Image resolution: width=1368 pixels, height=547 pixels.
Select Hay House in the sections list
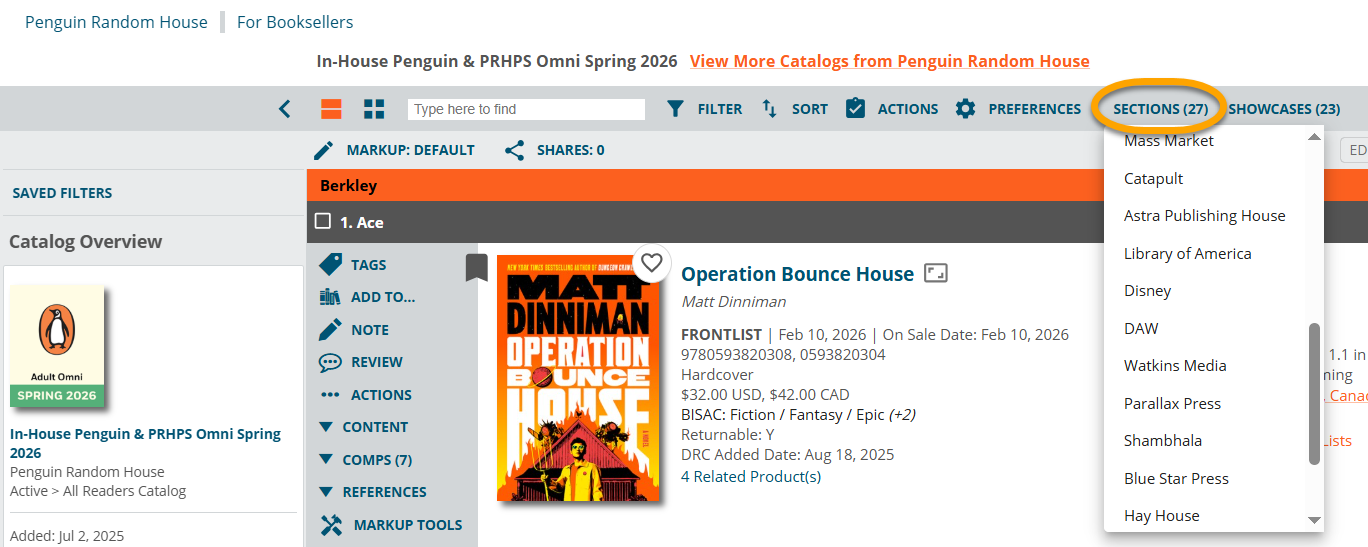(1161, 516)
